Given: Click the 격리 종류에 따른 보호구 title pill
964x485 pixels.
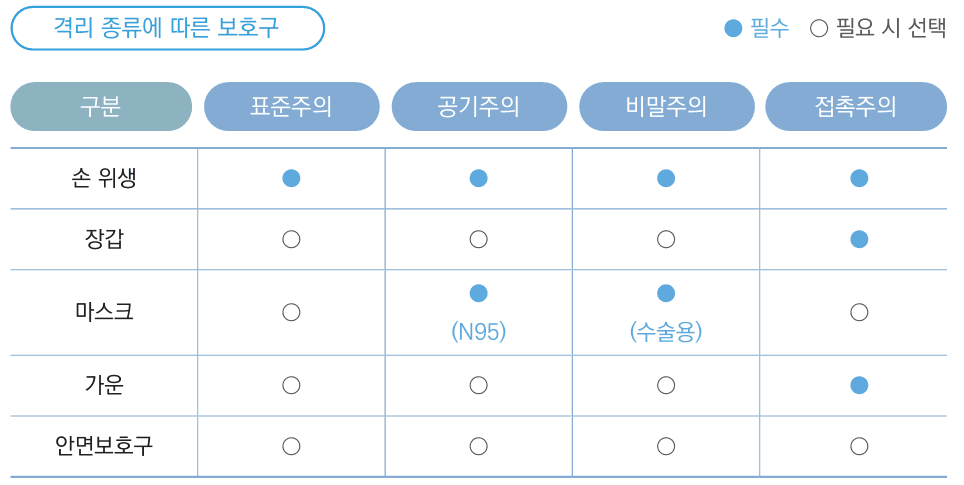Looking at the screenshot, I should [167, 28].
